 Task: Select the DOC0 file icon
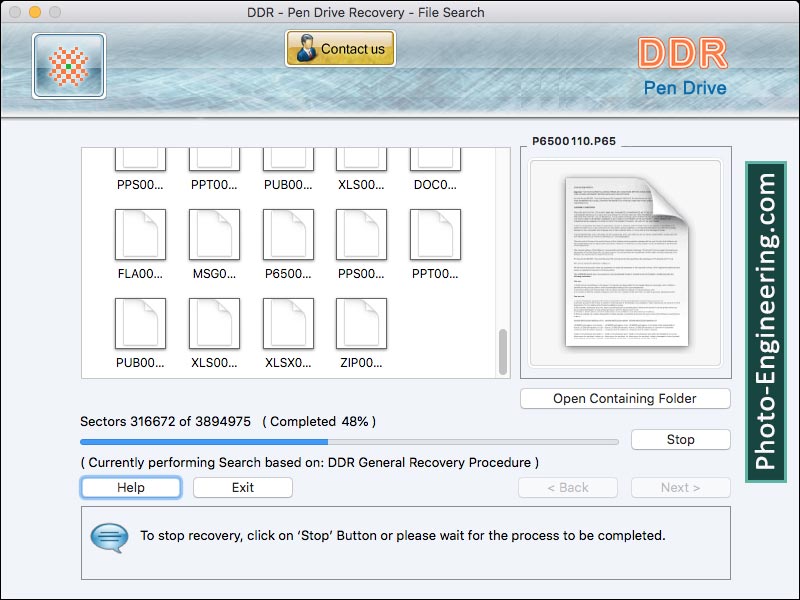click(435, 160)
